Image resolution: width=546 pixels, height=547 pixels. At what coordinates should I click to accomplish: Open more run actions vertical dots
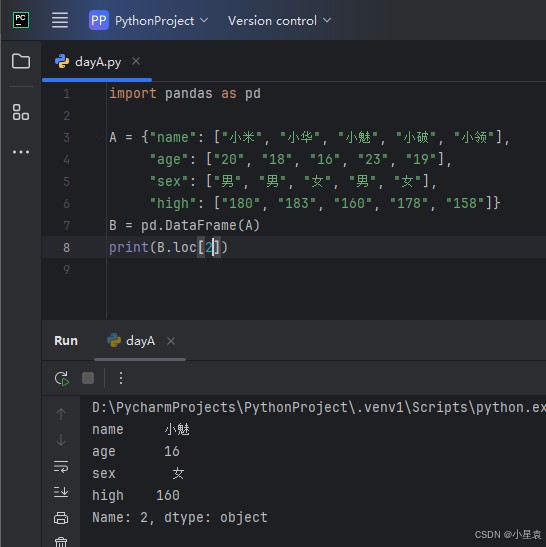coord(121,378)
